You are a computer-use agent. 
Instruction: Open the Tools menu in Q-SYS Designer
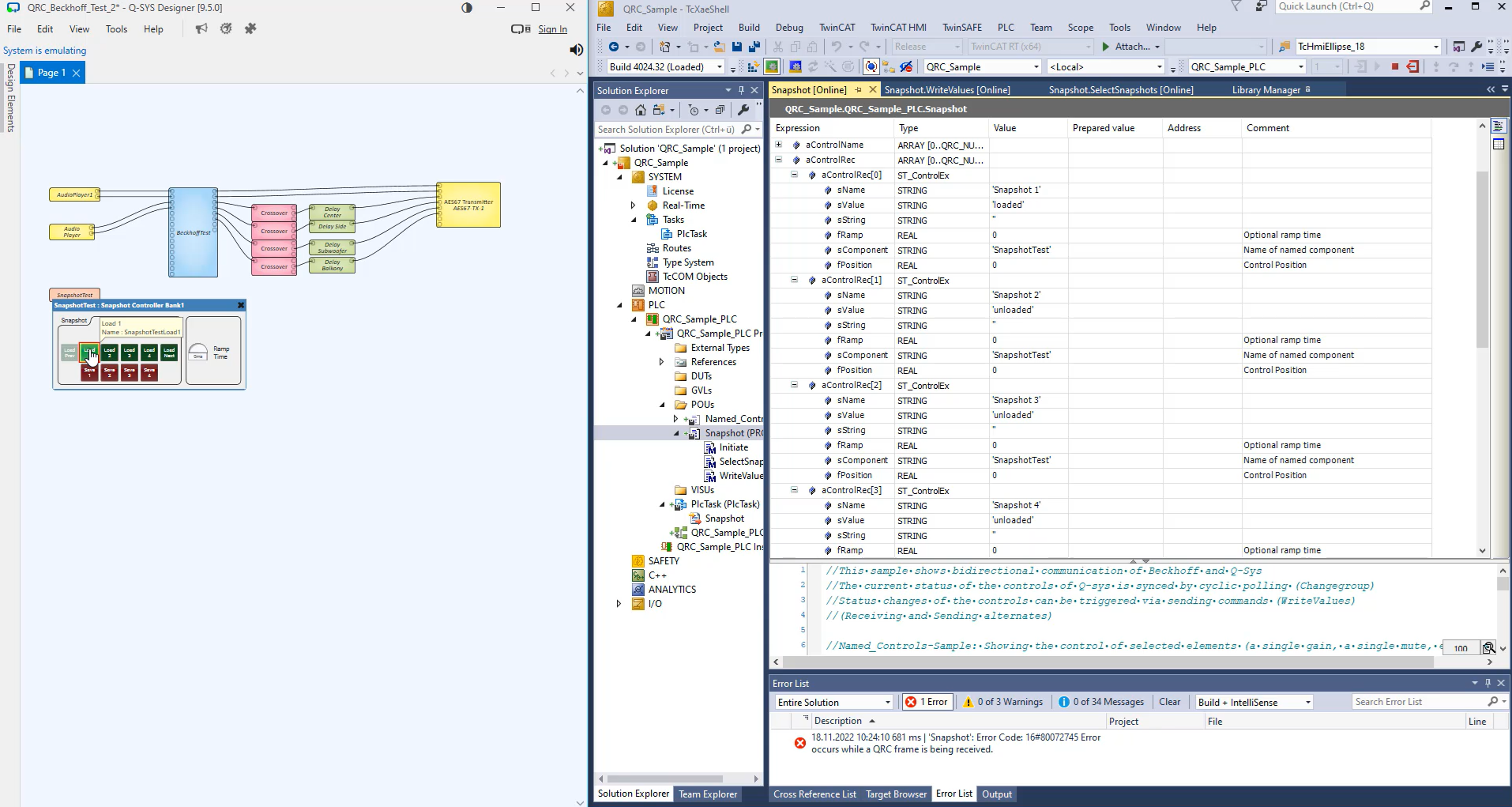point(116,29)
